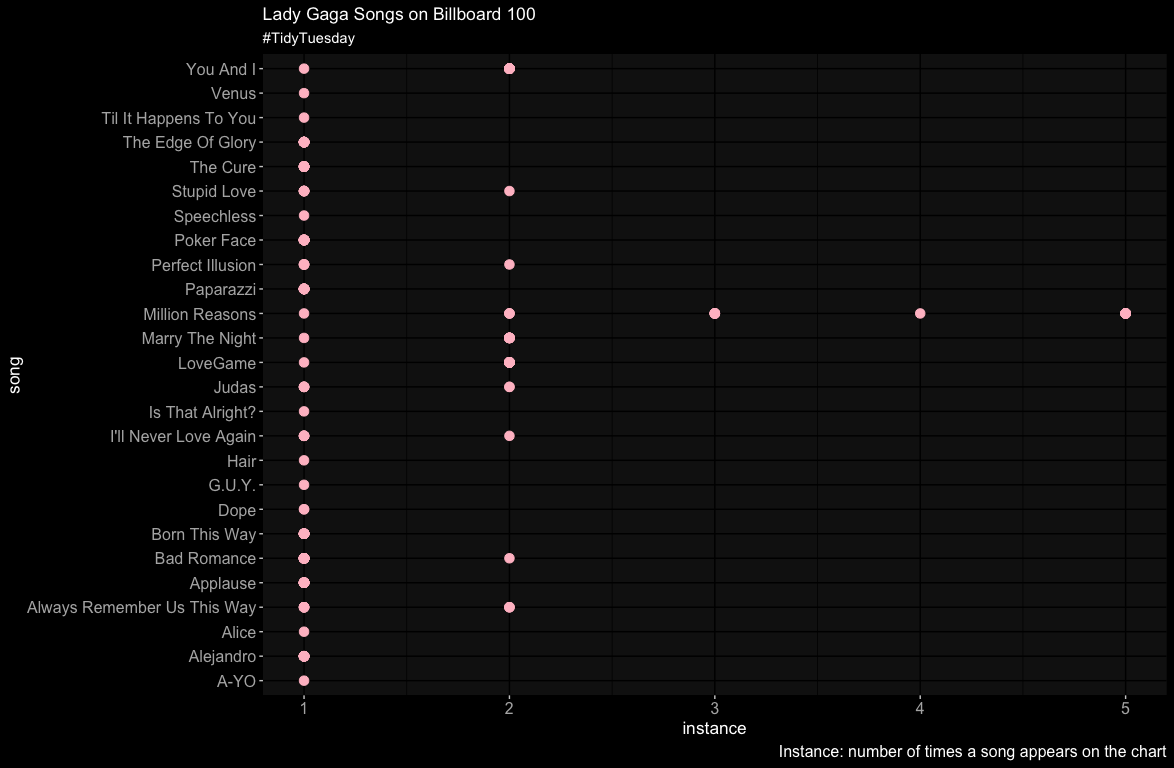
Task: Select the 'Is That Alright?' label
Action: pyautogui.click(x=202, y=412)
